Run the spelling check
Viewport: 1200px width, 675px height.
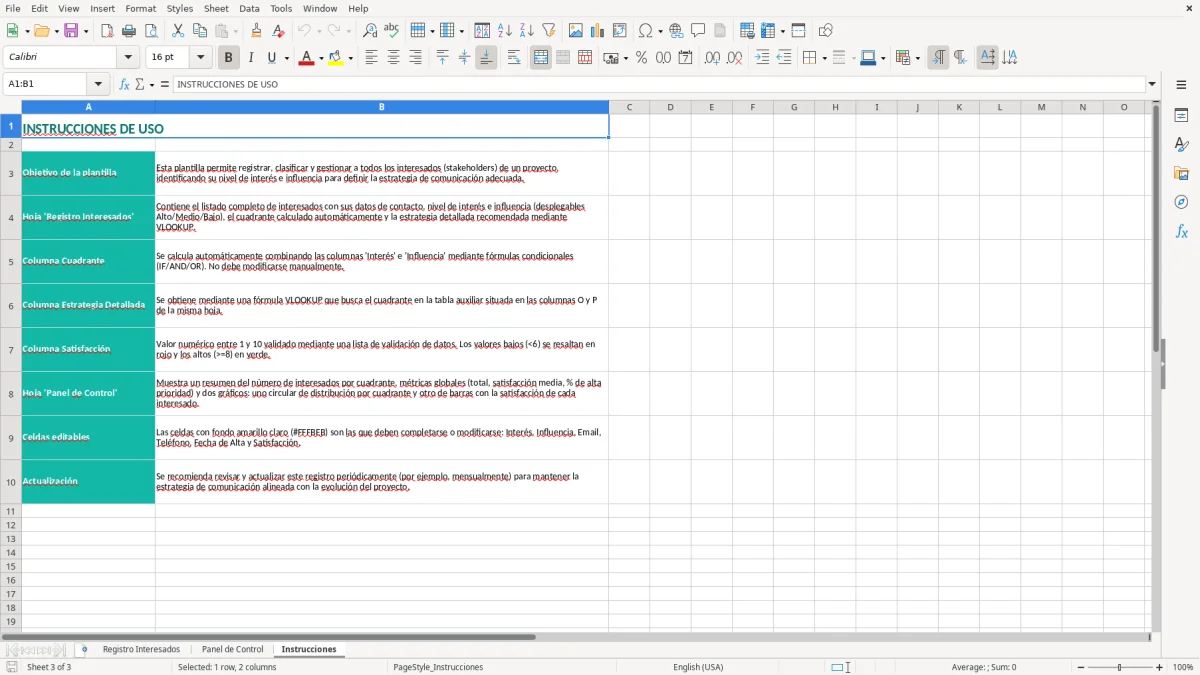392,31
